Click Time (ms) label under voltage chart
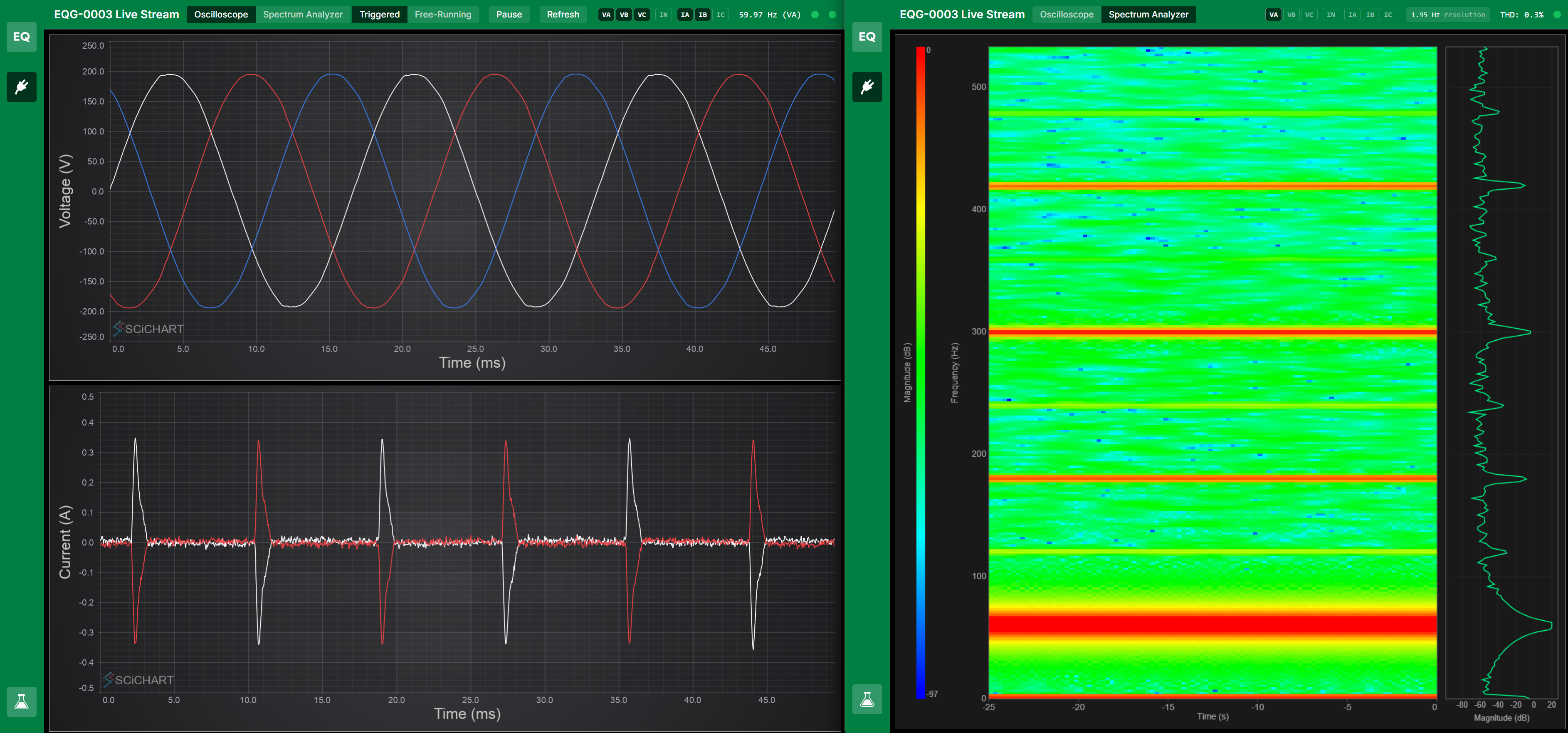The image size is (1568, 733). 472,363
